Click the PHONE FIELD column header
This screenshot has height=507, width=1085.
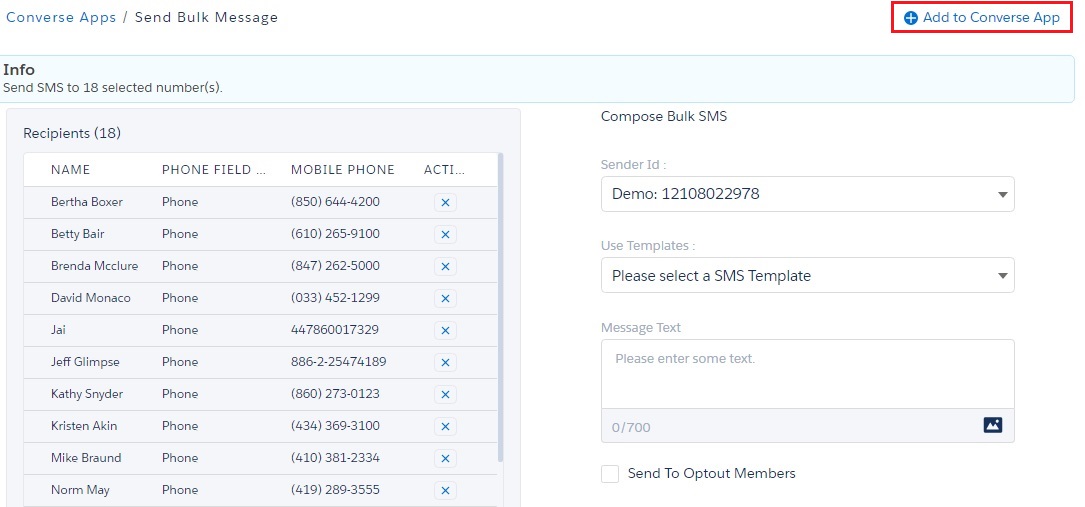point(215,169)
